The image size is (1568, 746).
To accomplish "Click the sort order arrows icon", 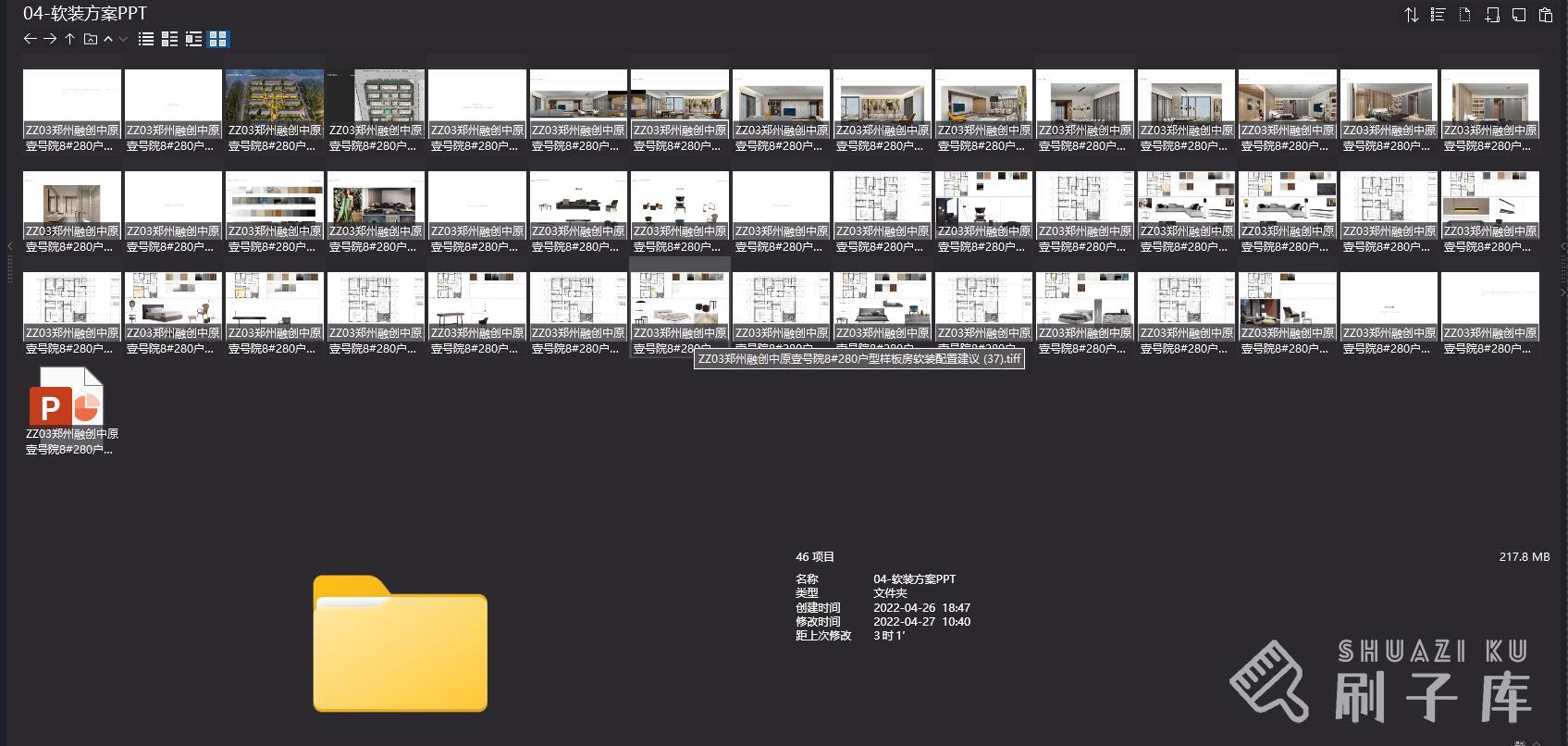I will pyautogui.click(x=1411, y=15).
